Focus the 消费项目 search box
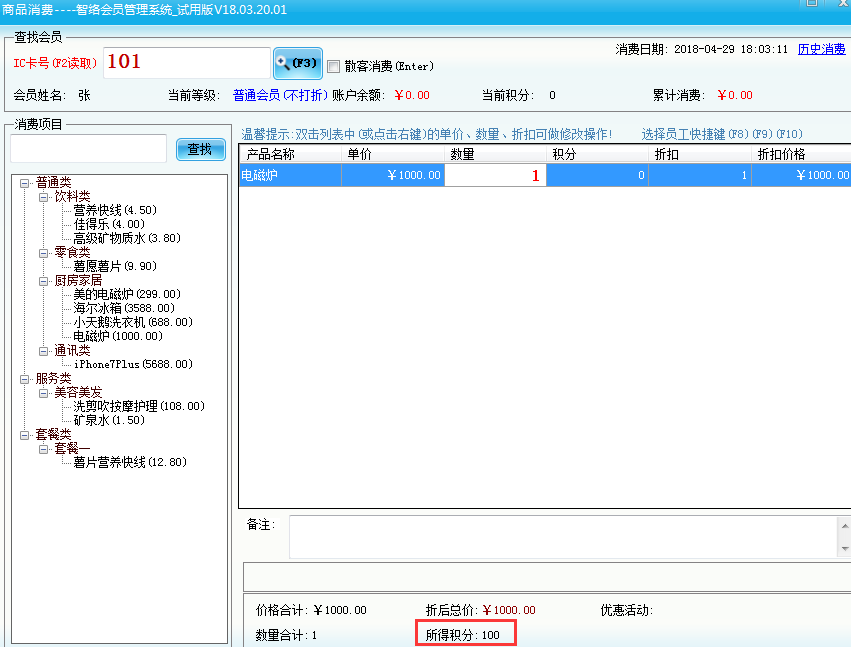Screen dimensions: 851x647 coord(88,149)
